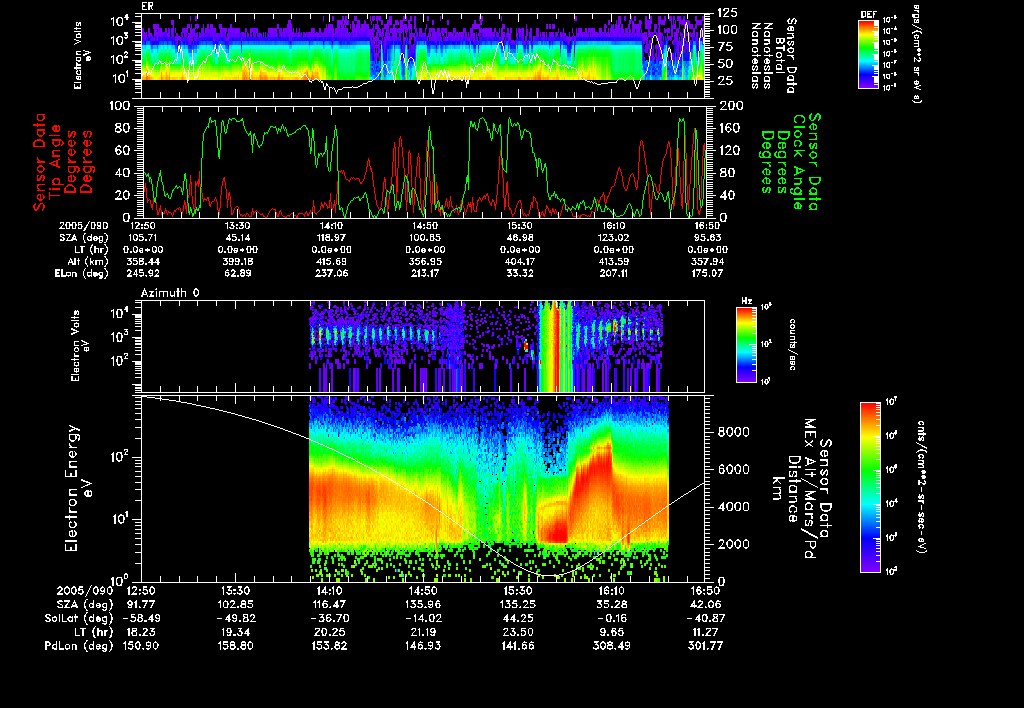The image size is (1024, 708).
Task: Click the Hz counts color bar
Action: tap(746, 344)
